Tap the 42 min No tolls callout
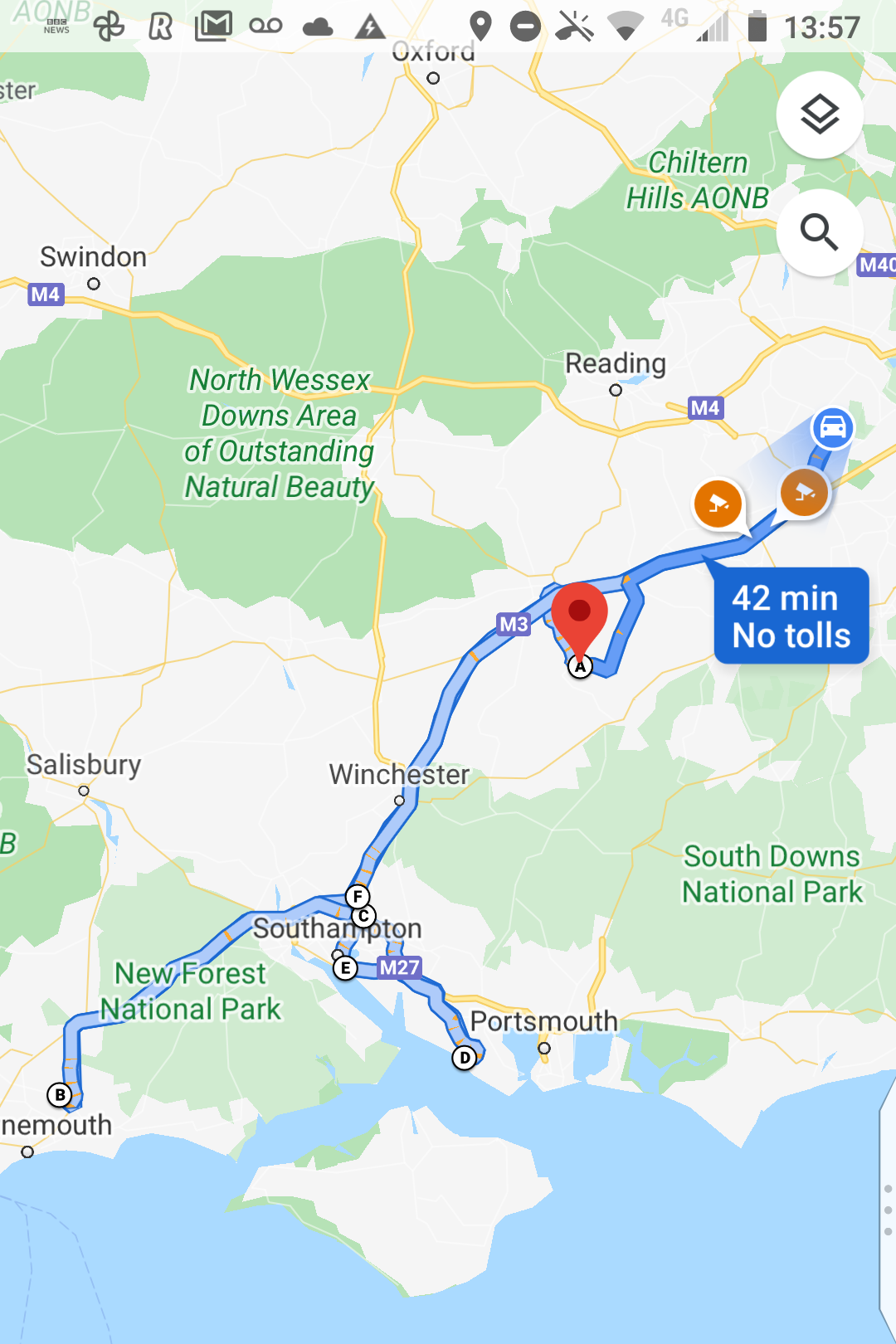Image resolution: width=896 pixels, height=1344 pixels. tap(791, 616)
